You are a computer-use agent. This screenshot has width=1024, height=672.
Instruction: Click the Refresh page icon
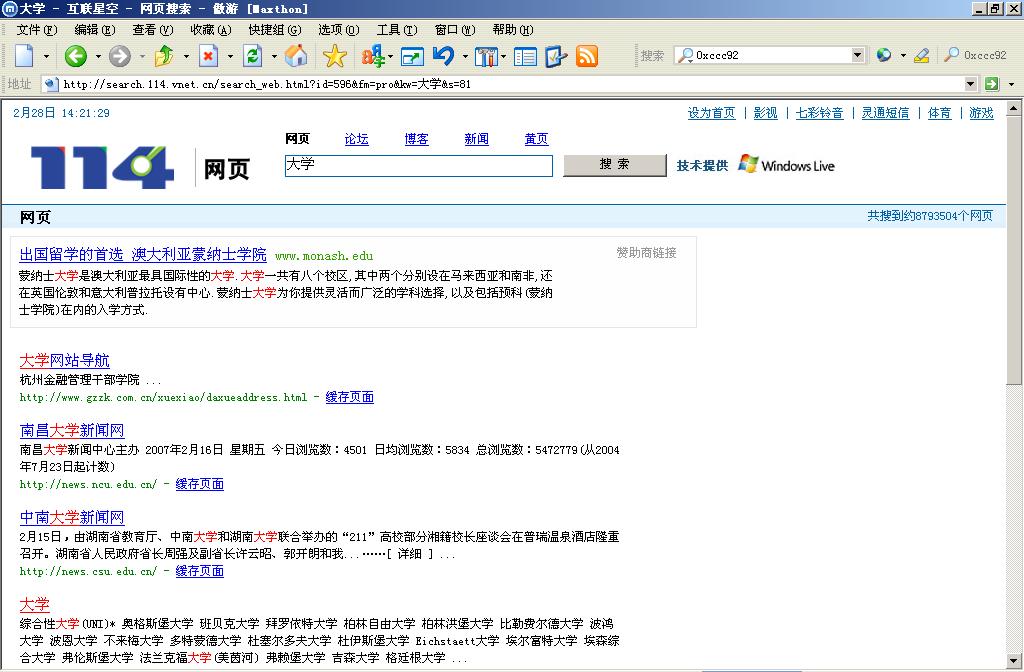[253, 57]
